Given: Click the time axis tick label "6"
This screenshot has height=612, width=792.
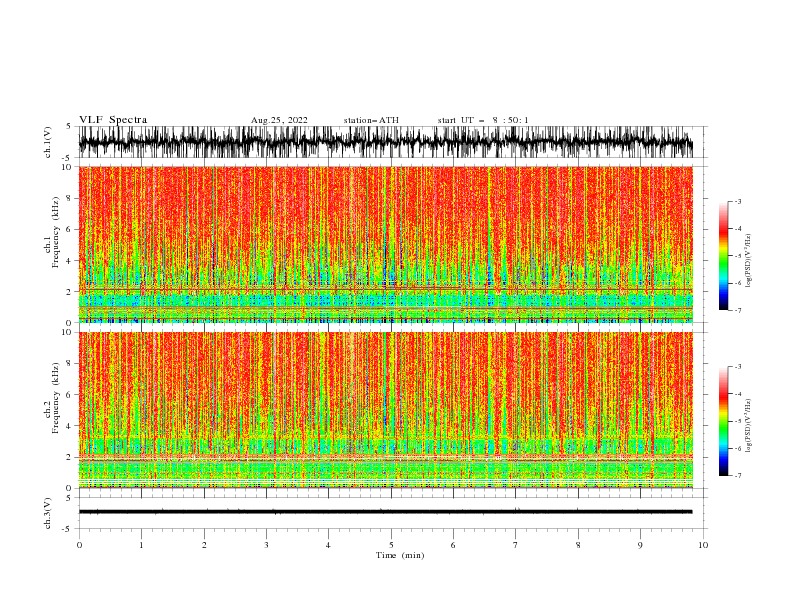Looking at the screenshot, I should pyautogui.click(x=453, y=545).
